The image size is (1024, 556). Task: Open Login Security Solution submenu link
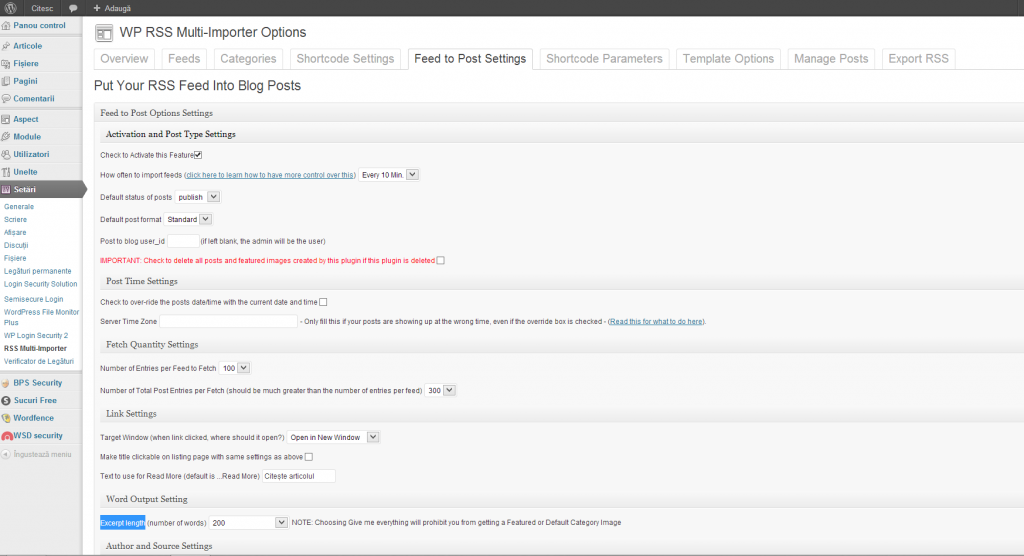[x=40, y=284]
